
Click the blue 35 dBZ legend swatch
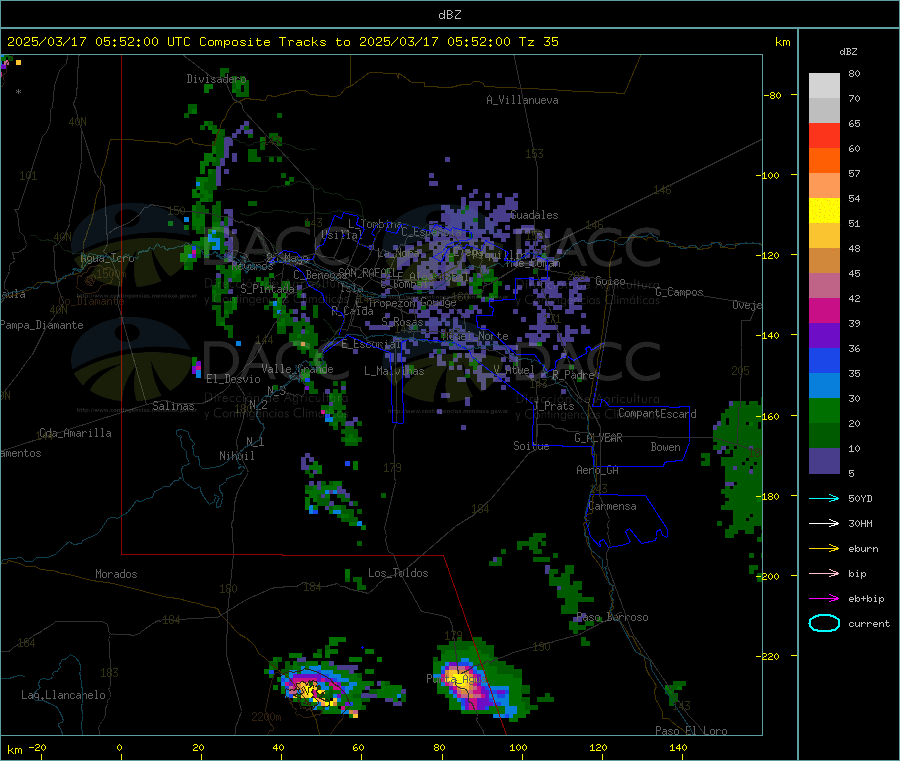(824, 360)
